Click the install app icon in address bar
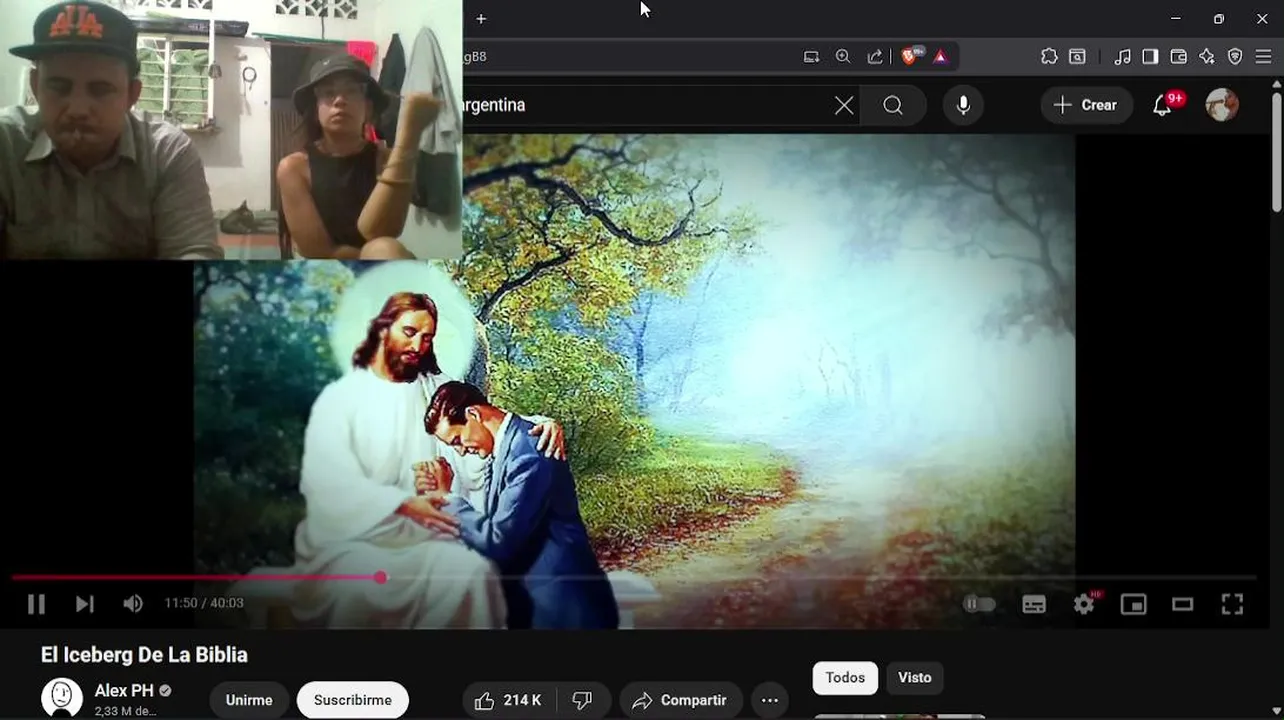This screenshot has width=1284, height=720. point(811,57)
